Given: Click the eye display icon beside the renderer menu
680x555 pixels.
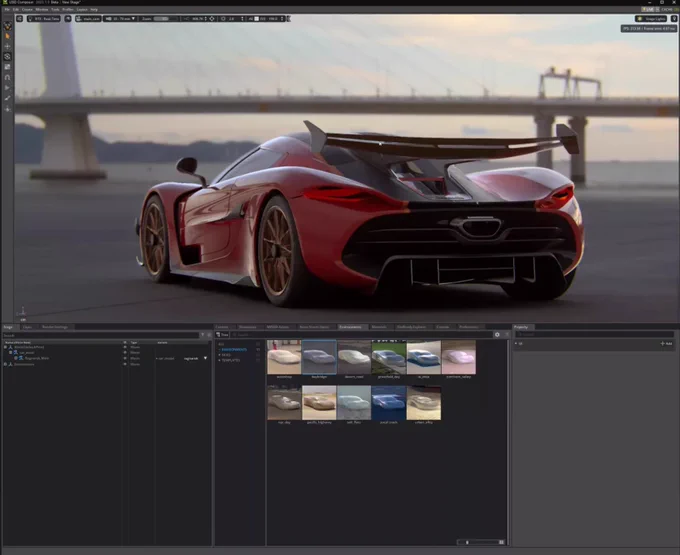Looking at the screenshot, I should 68,19.
